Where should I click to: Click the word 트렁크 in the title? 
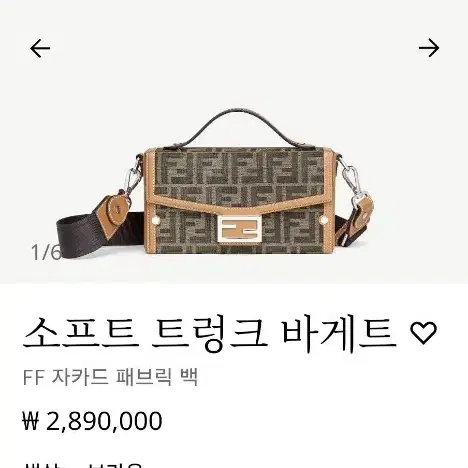pos(209,334)
